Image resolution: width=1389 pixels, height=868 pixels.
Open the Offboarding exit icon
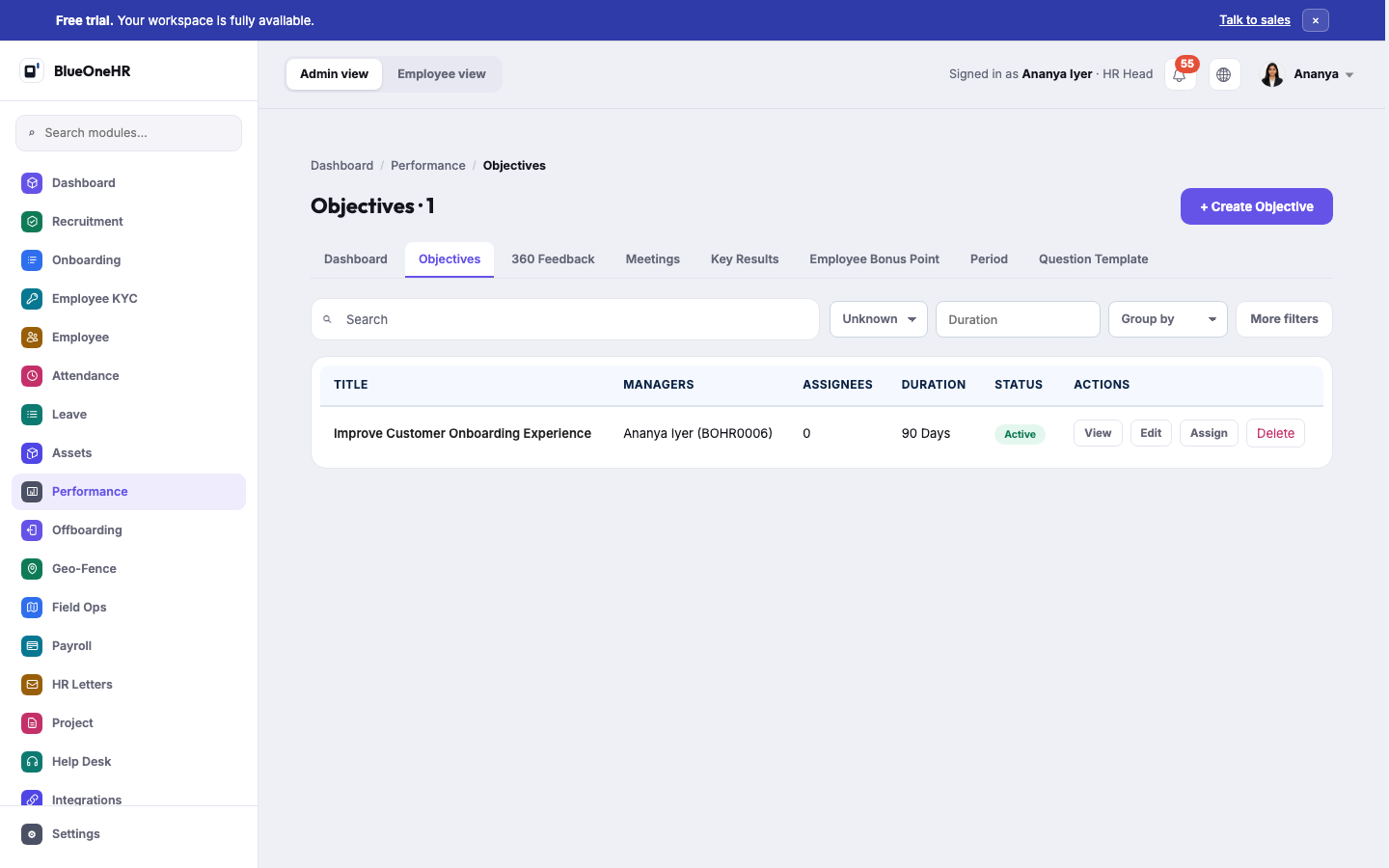32,530
